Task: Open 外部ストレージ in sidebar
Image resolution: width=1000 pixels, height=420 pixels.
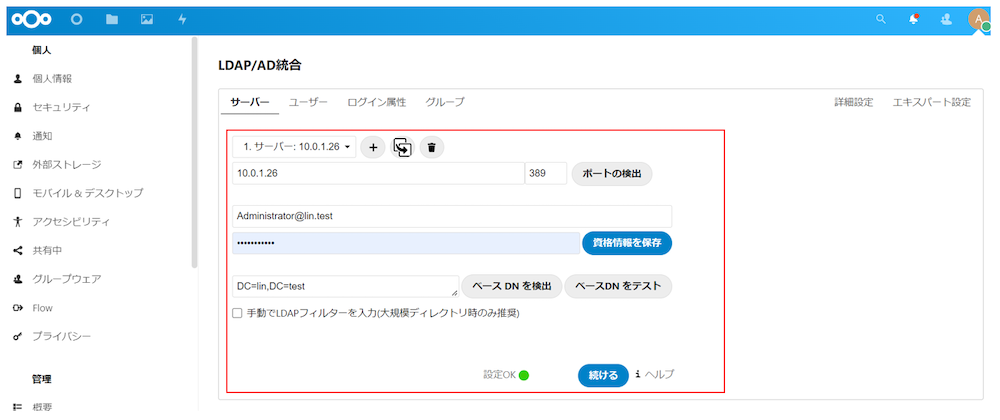Action: (67, 165)
